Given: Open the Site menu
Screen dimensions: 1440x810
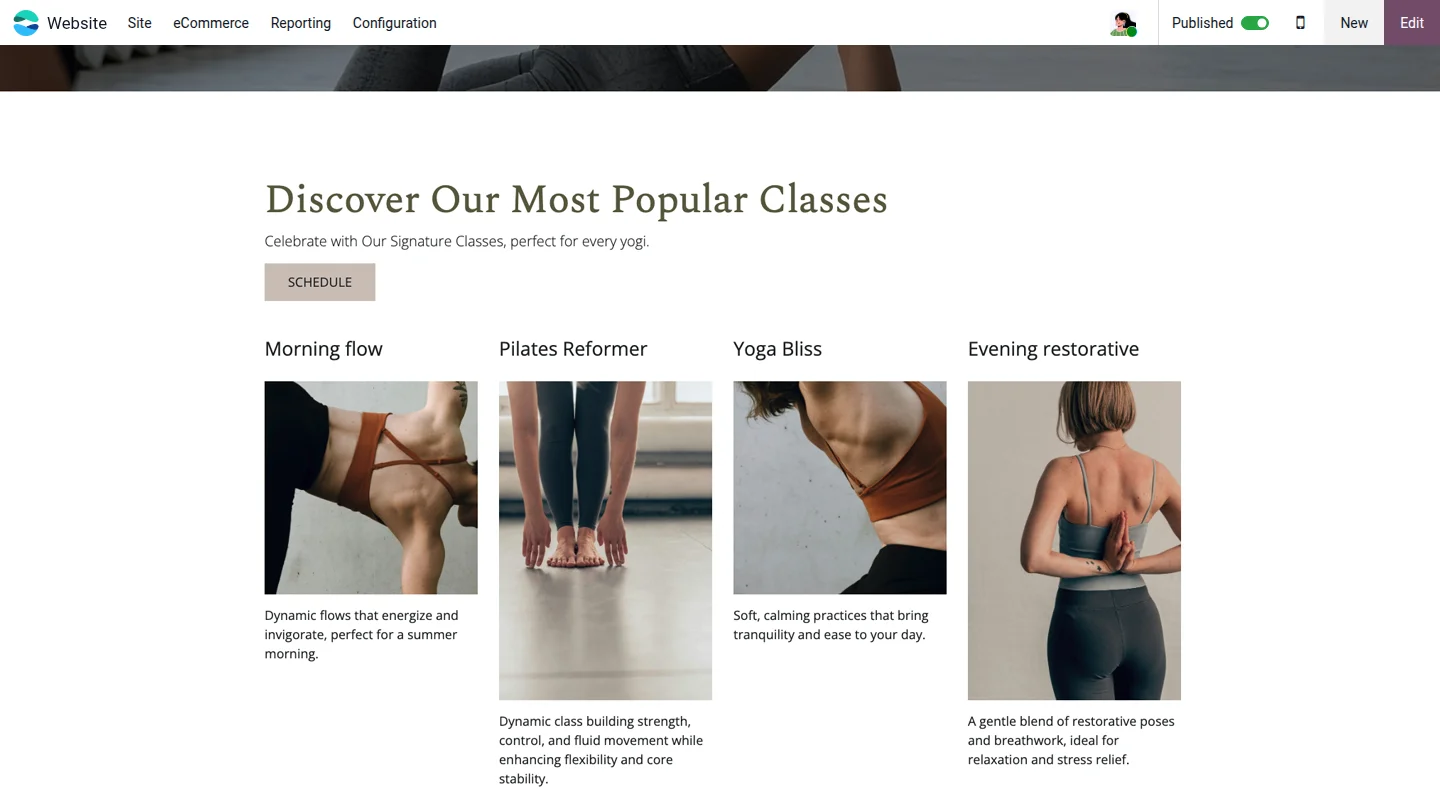Looking at the screenshot, I should 140,23.
